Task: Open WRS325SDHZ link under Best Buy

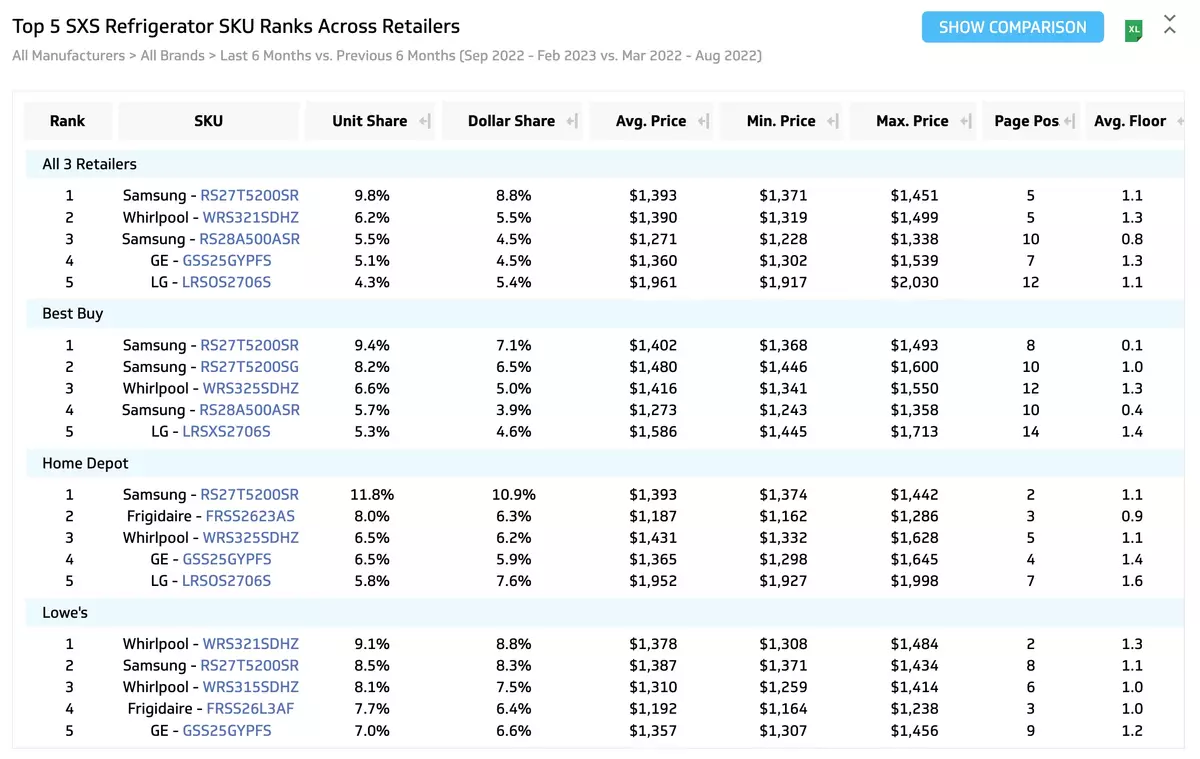Action: tap(251, 388)
